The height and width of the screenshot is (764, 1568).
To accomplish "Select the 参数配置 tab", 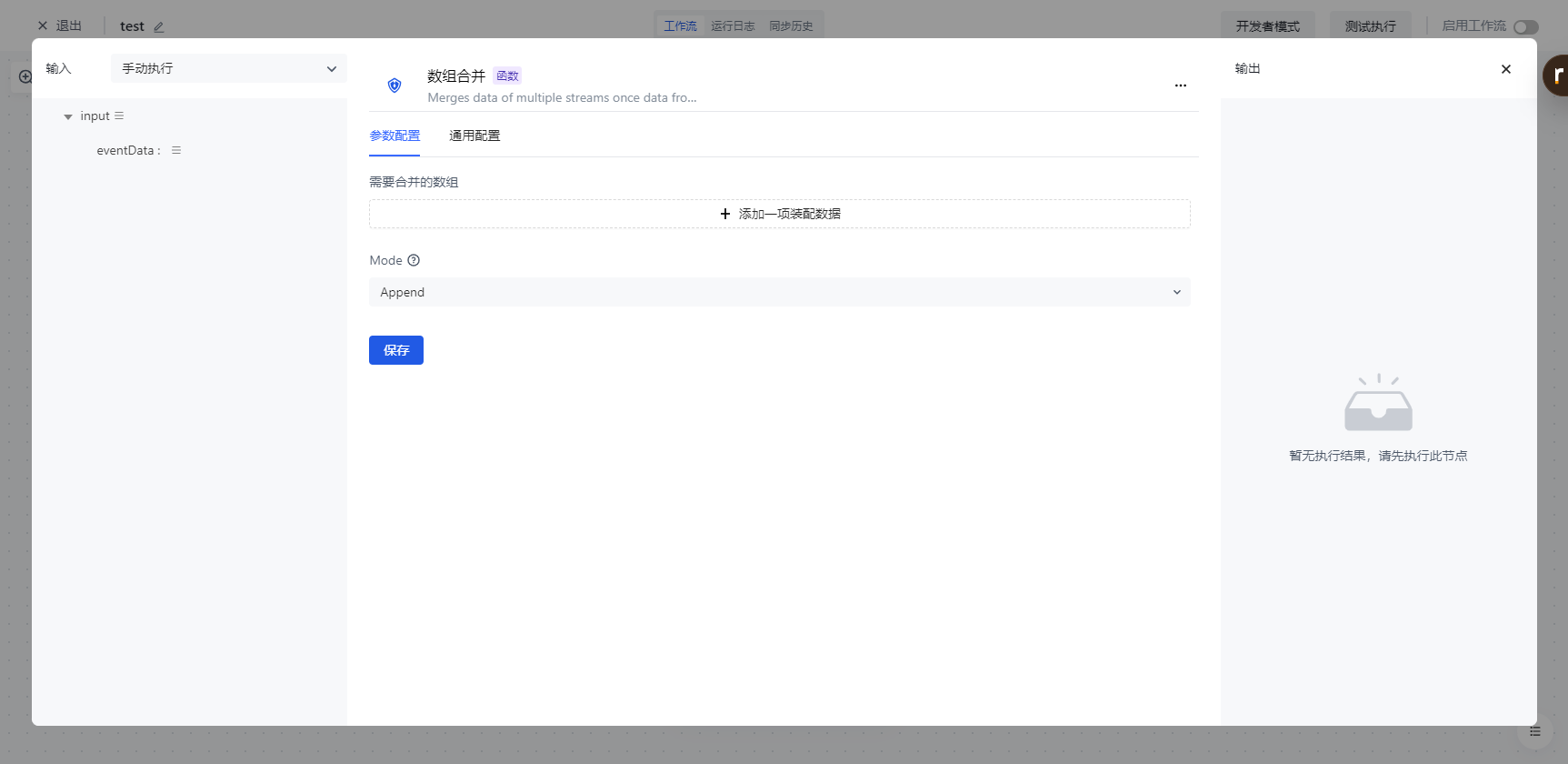I will point(394,136).
